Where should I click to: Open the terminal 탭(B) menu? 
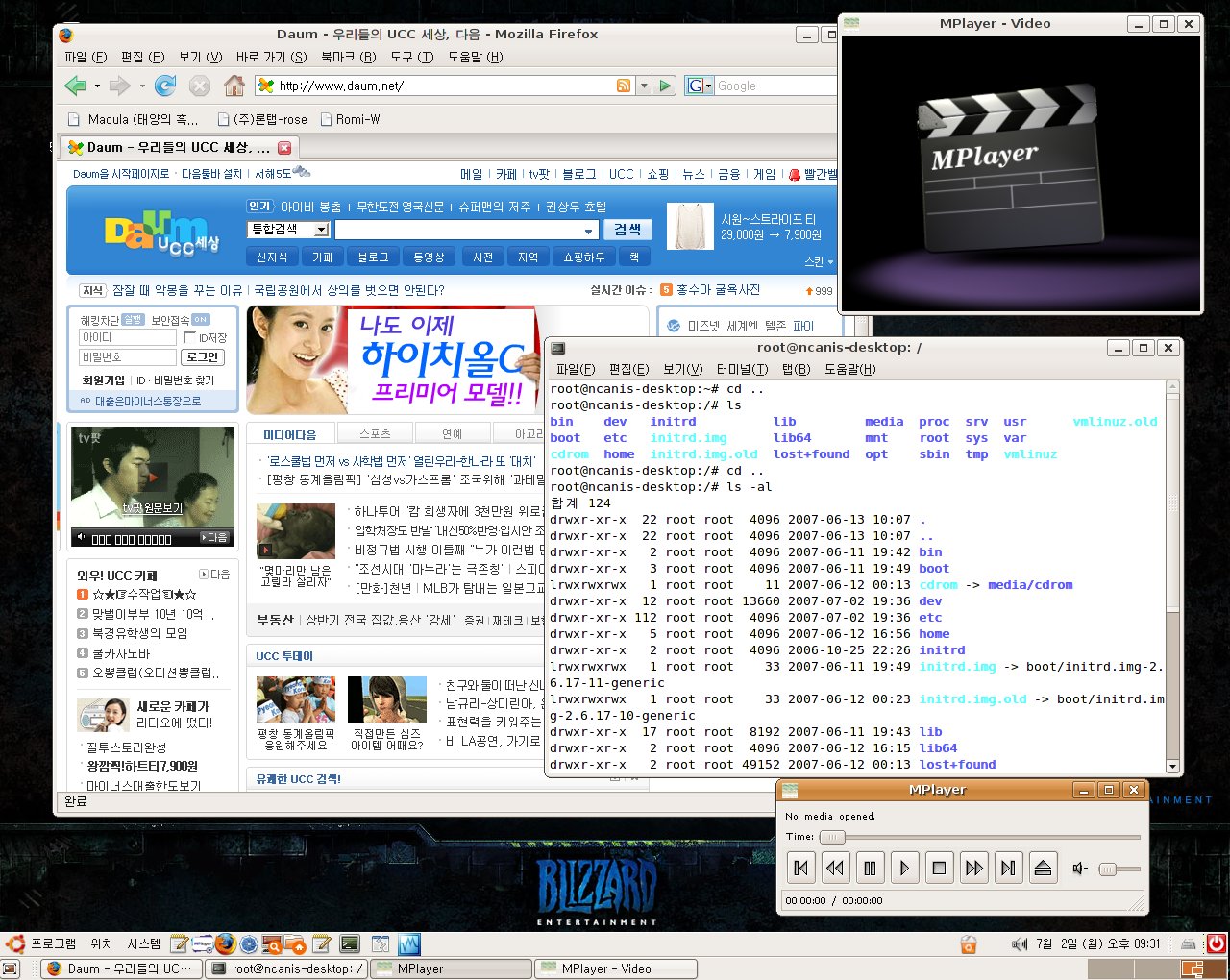796,369
